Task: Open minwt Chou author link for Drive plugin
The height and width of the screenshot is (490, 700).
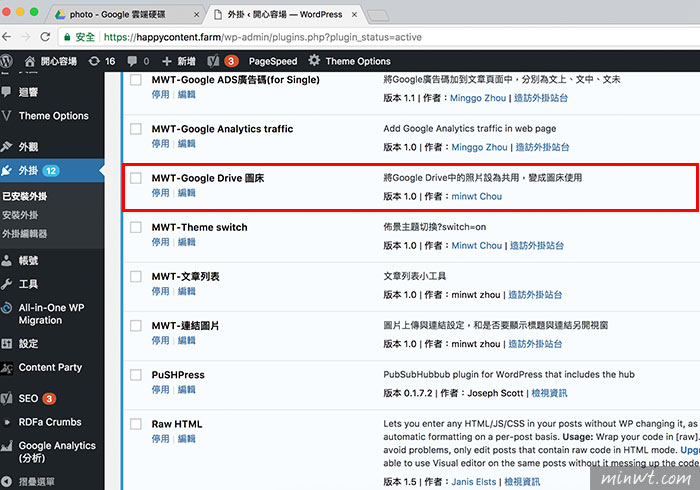Action: click(x=476, y=196)
